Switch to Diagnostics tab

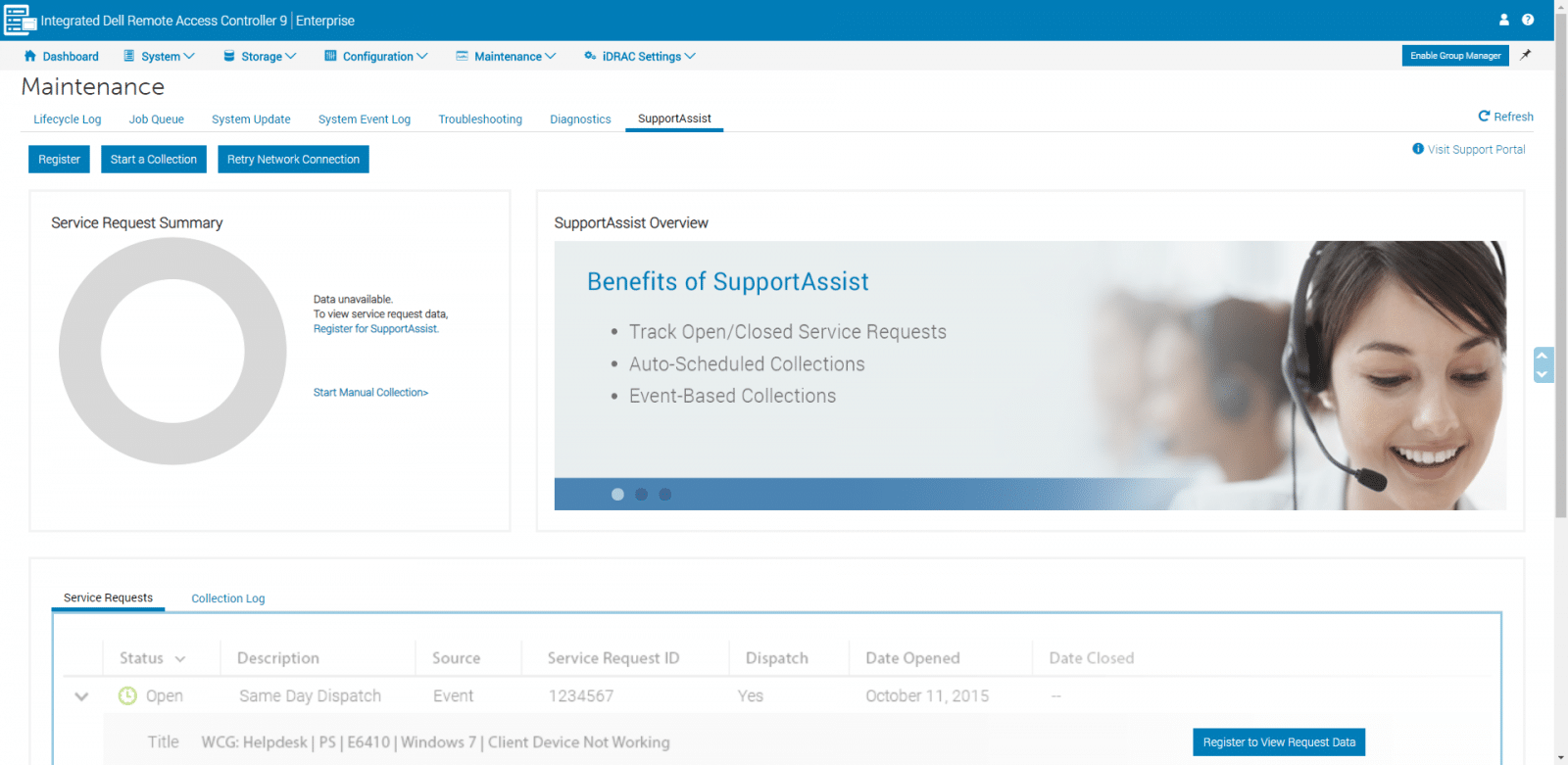580,120
